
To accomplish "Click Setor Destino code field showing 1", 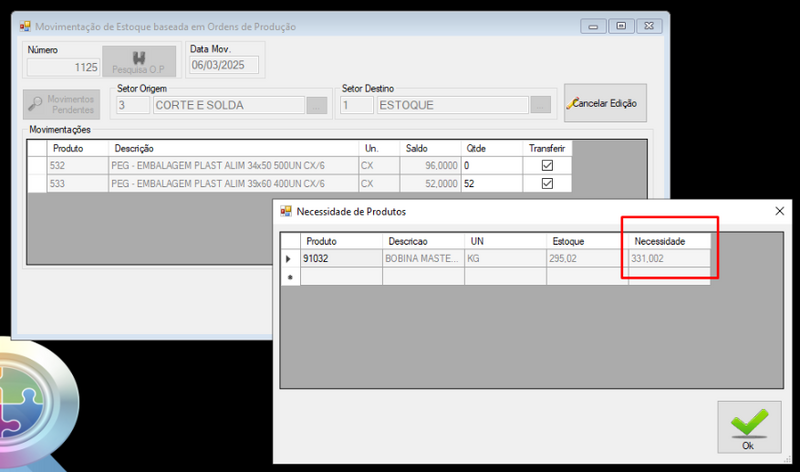I will (x=357, y=105).
